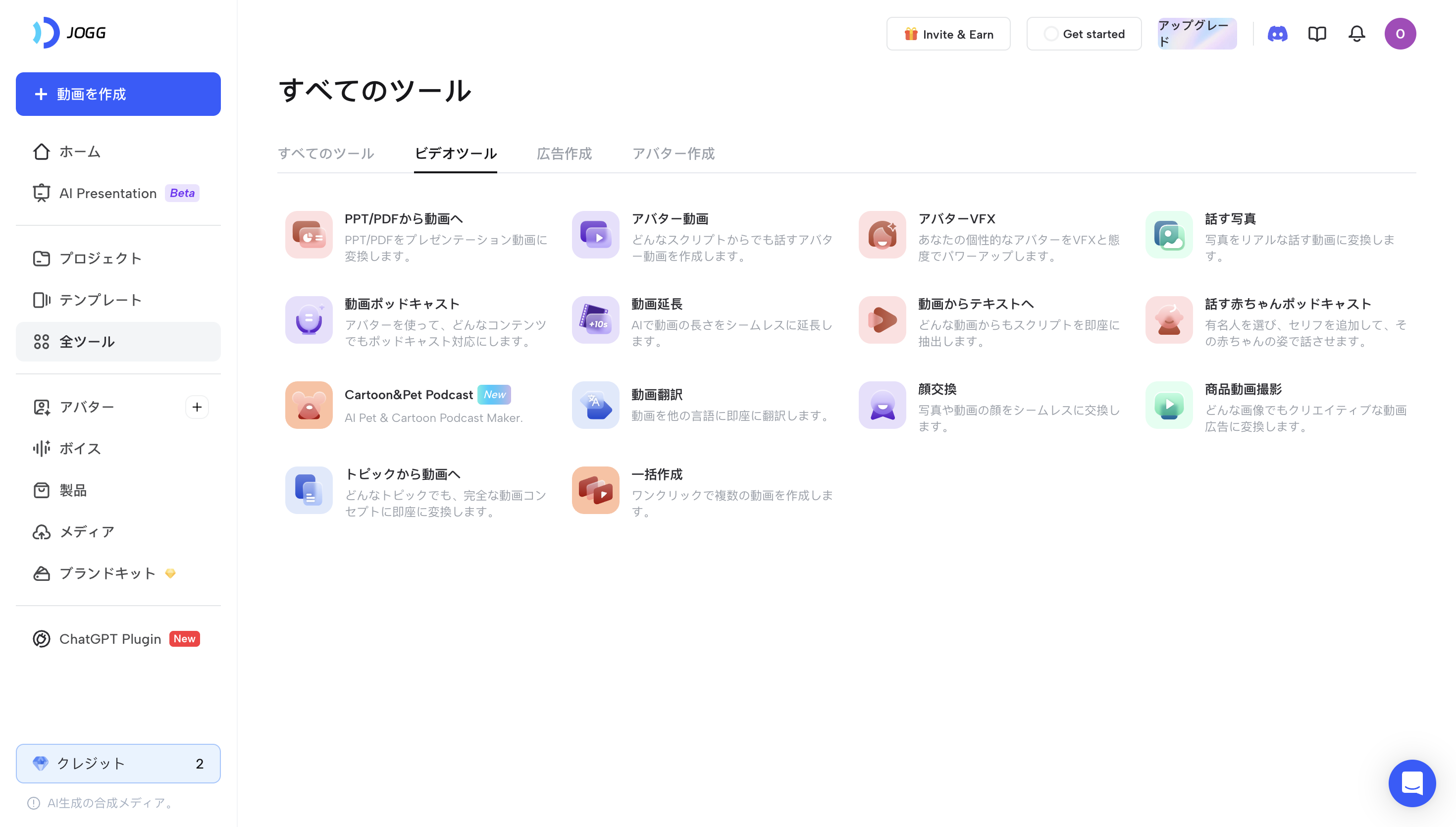Open 製品 in the sidebar
The width and height of the screenshot is (1456, 827).
(118, 490)
